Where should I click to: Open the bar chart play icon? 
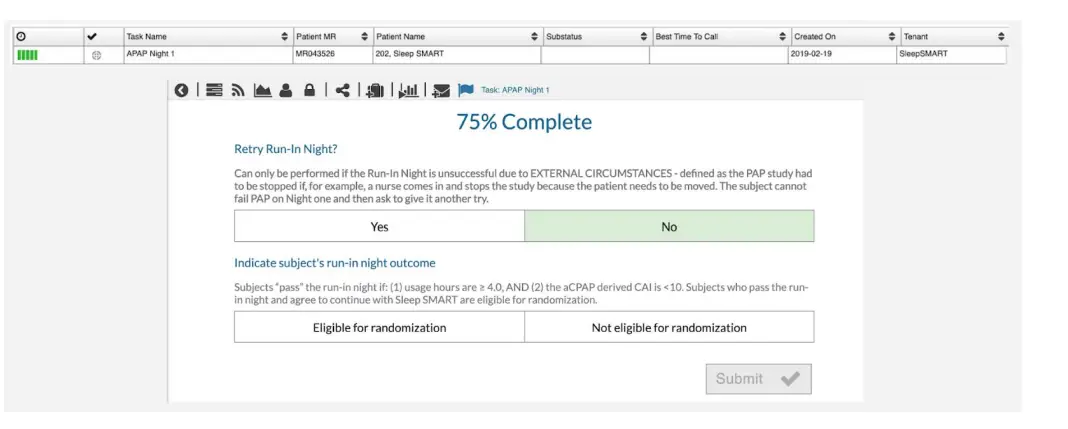point(409,90)
